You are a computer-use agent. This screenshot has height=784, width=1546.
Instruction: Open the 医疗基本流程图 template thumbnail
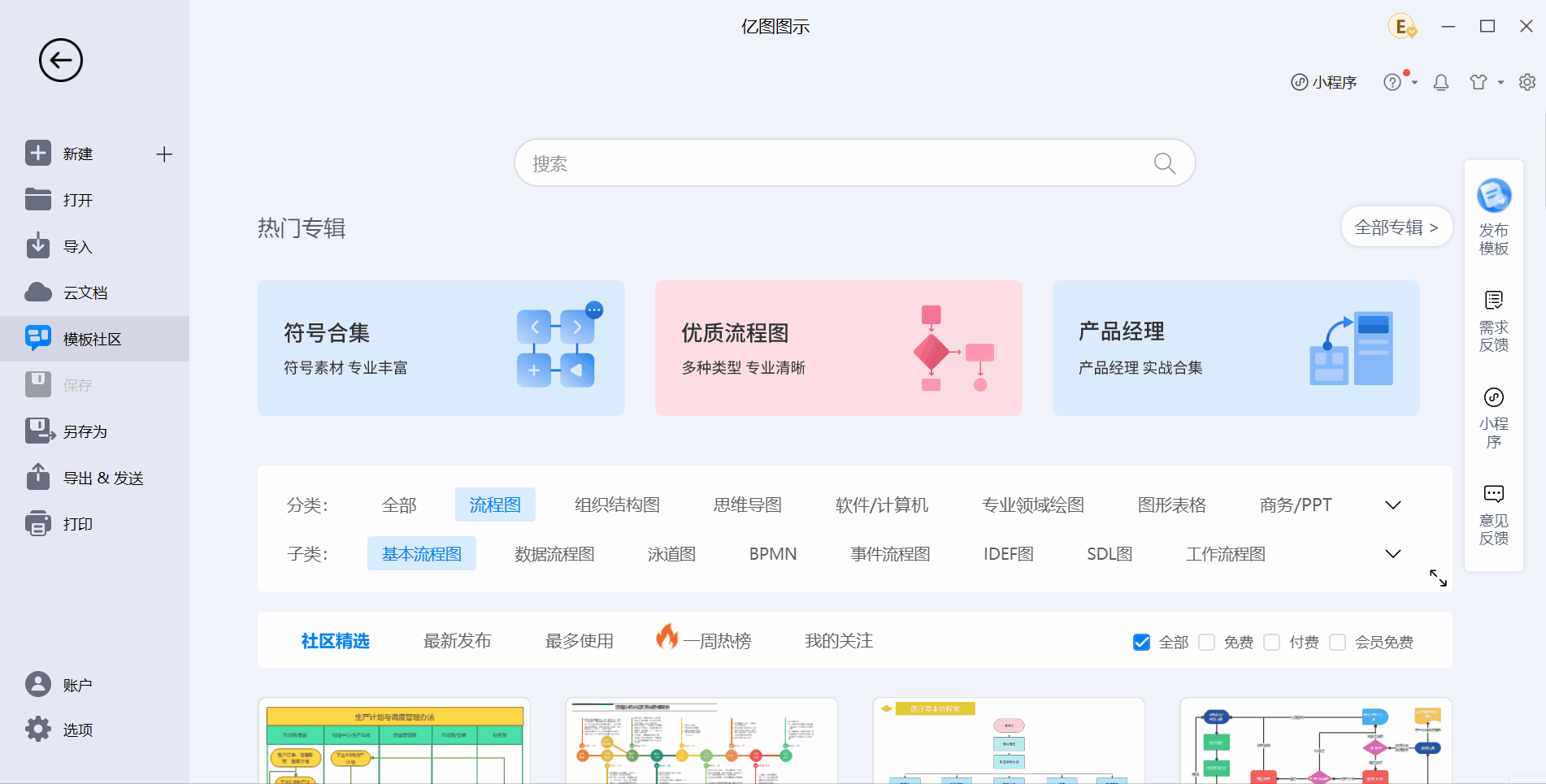click(x=1009, y=741)
